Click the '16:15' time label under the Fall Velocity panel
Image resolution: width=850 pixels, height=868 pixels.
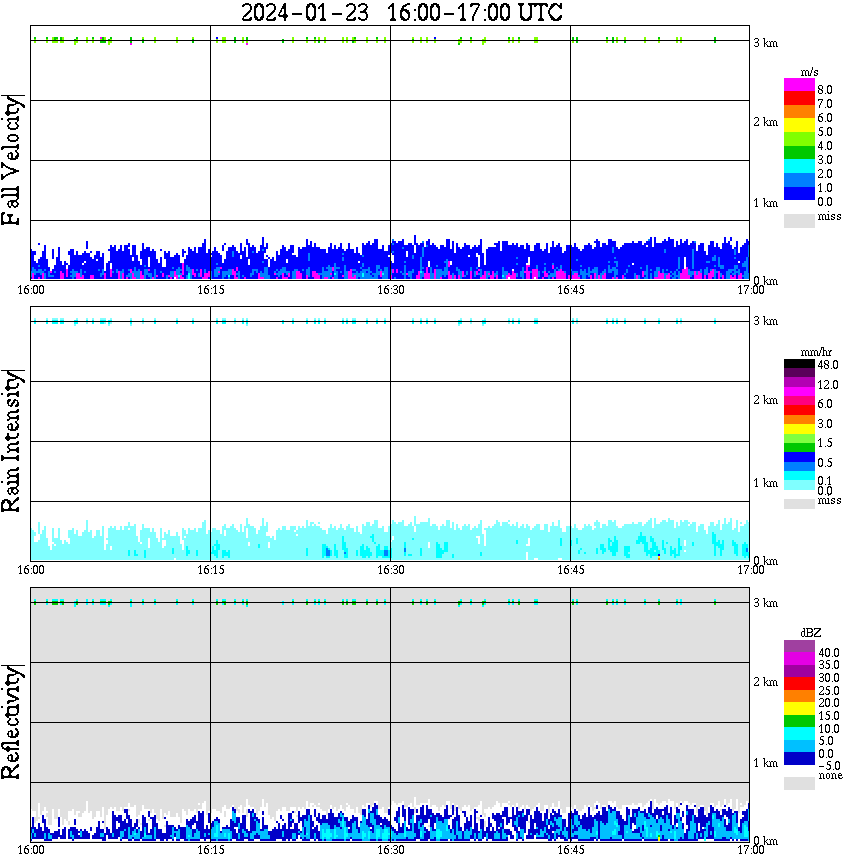click(x=210, y=290)
